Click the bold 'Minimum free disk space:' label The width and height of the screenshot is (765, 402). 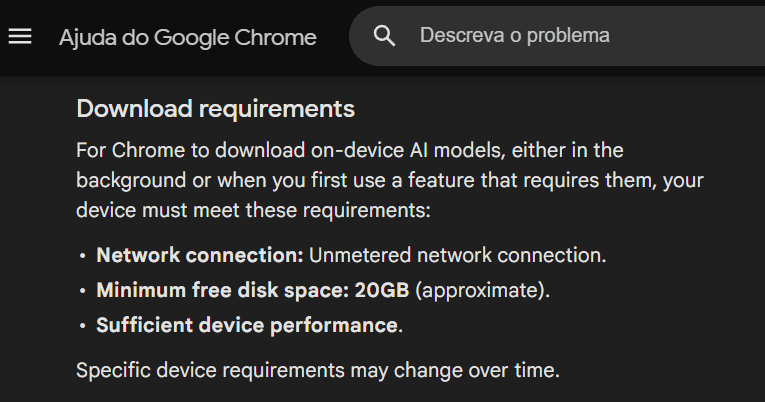coord(222,290)
